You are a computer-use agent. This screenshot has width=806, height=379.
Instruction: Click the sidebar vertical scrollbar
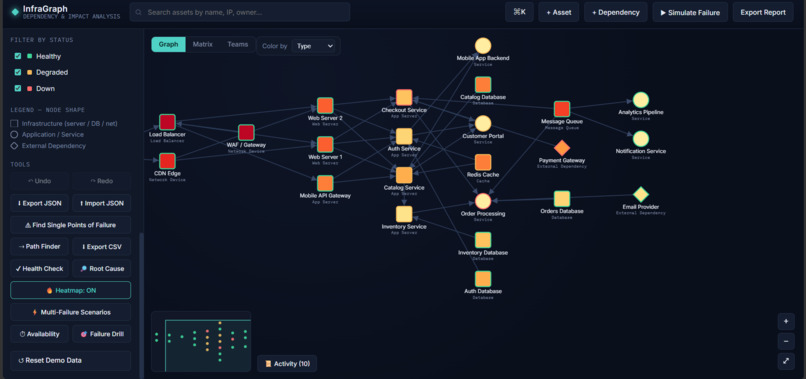coord(141,304)
